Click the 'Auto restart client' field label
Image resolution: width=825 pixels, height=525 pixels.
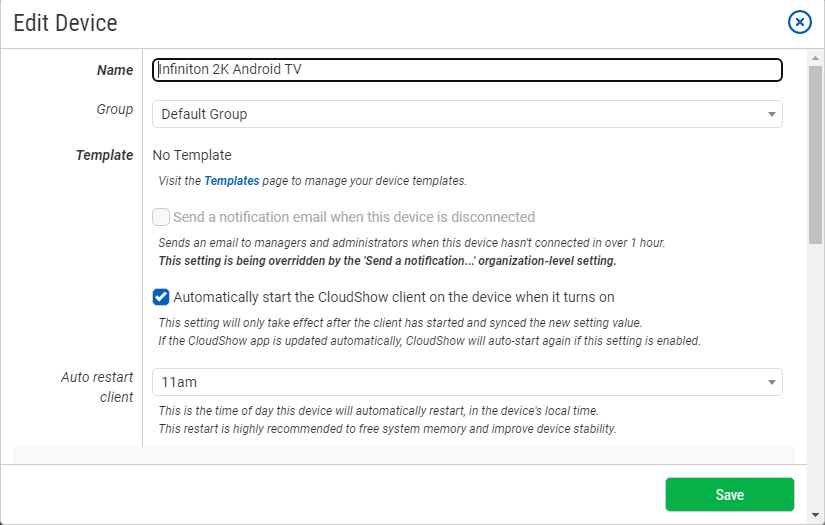coord(97,387)
